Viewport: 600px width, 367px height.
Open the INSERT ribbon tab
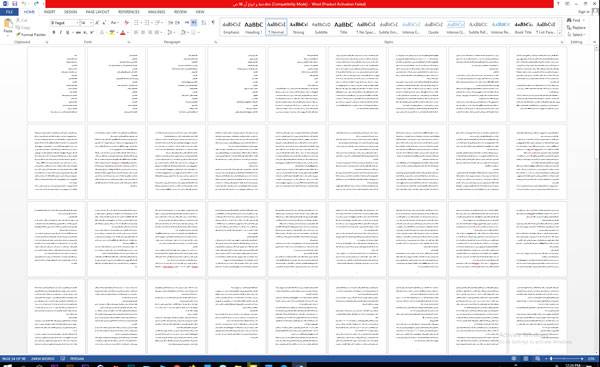[49, 12]
